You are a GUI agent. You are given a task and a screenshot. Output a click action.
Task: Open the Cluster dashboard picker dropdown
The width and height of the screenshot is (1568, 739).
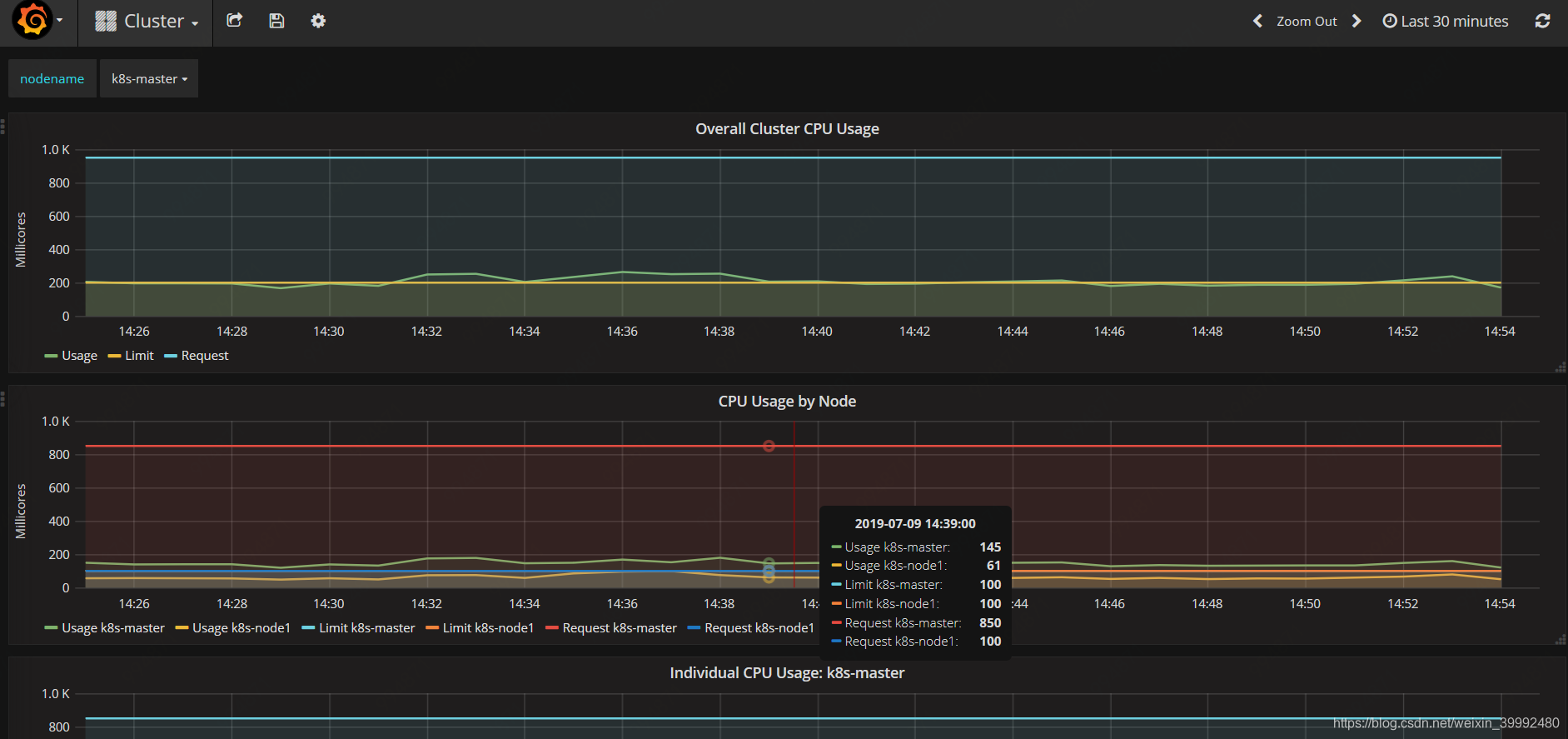[147, 22]
